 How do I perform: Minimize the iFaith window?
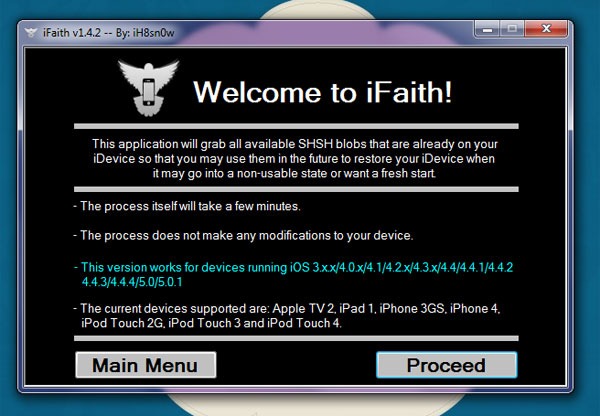(x=487, y=29)
